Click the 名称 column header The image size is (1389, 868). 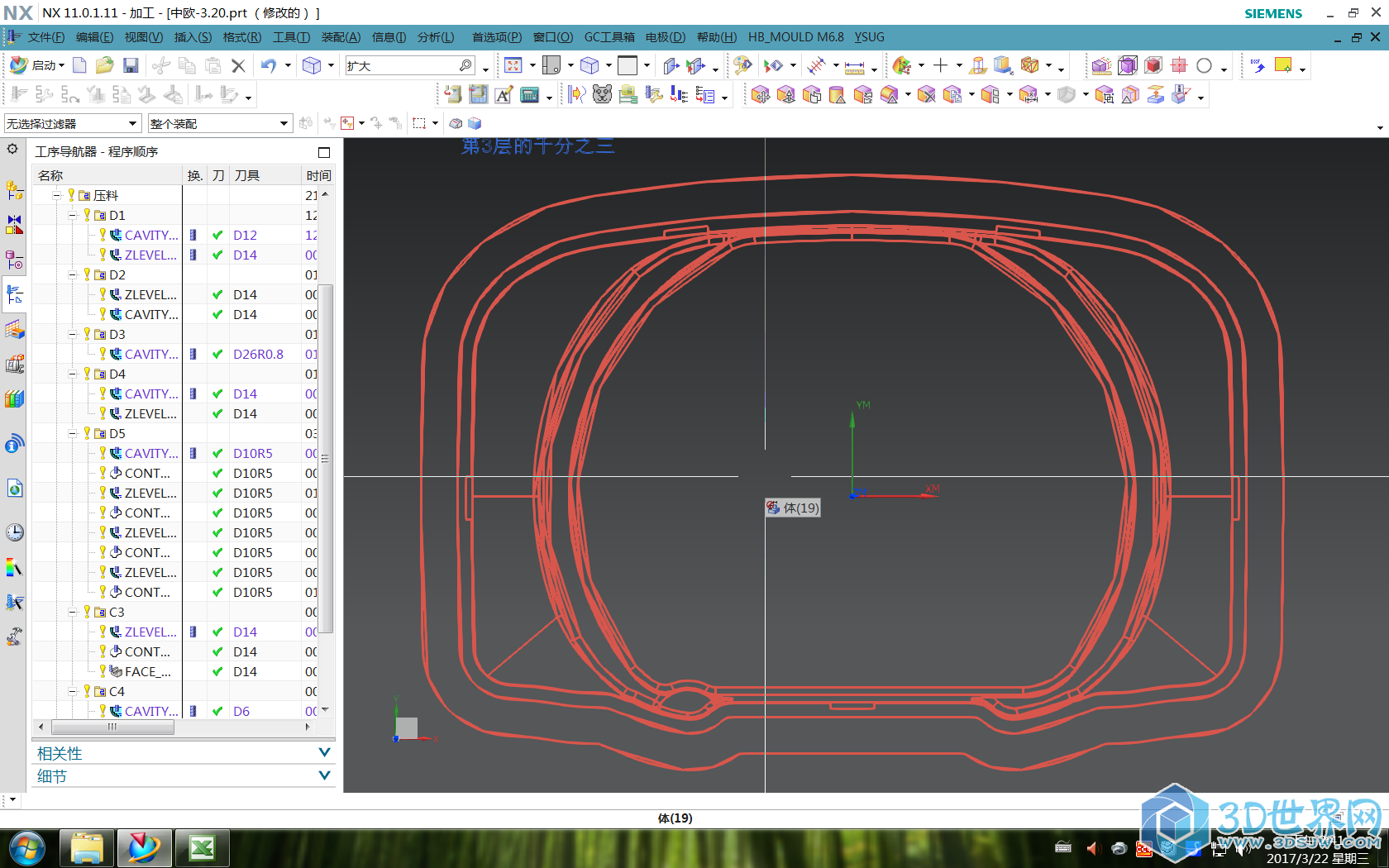tap(107, 175)
